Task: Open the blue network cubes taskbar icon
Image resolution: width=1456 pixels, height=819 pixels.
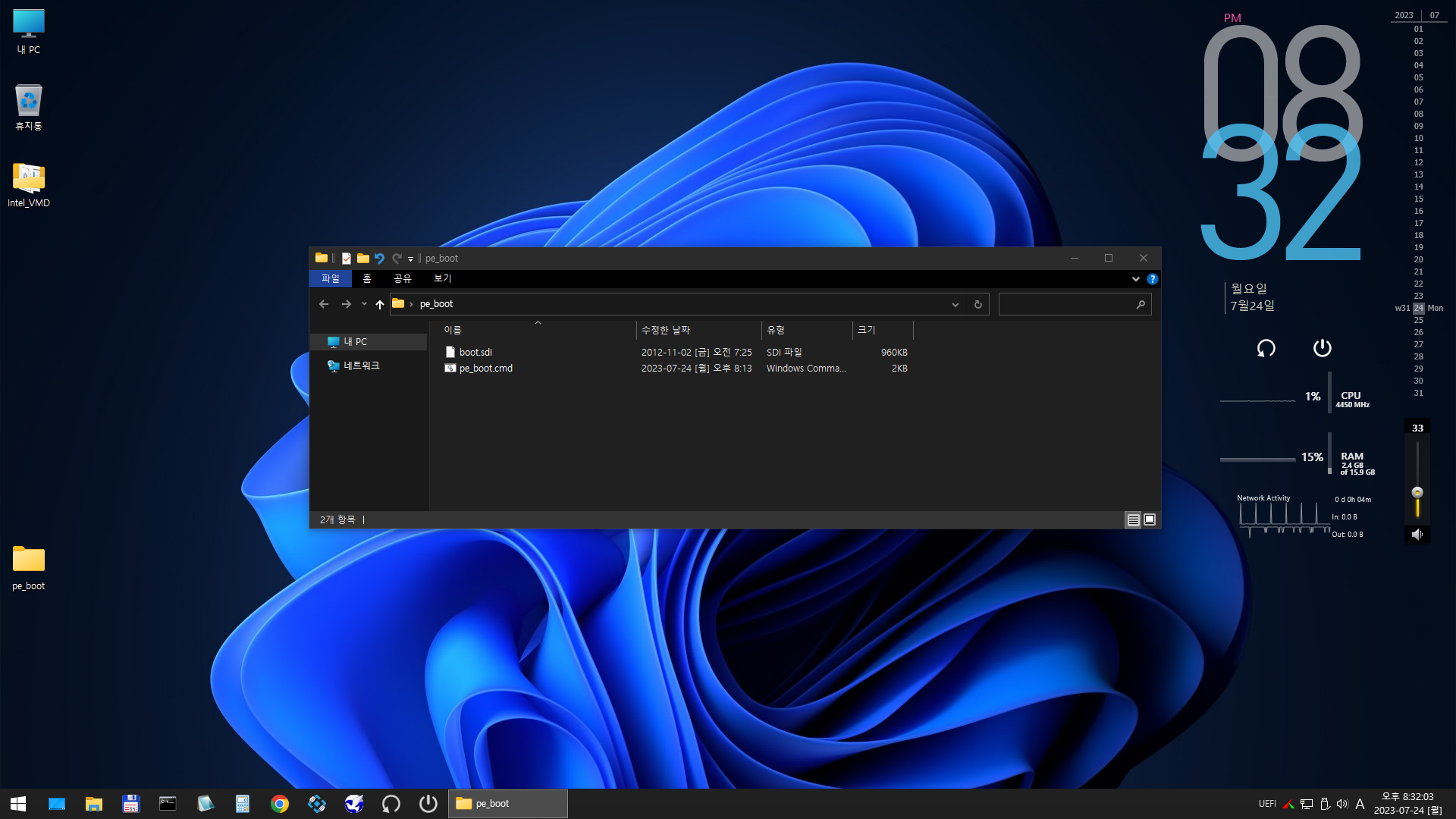Action: [x=317, y=804]
